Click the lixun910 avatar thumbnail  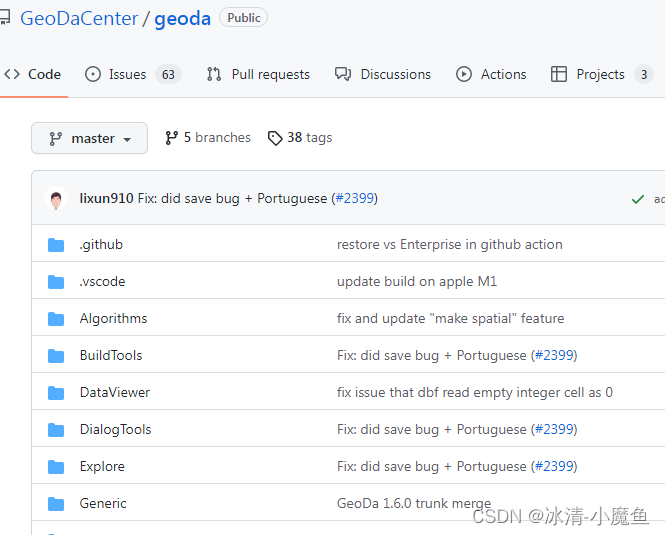pyautogui.click(x=56, y=199)
